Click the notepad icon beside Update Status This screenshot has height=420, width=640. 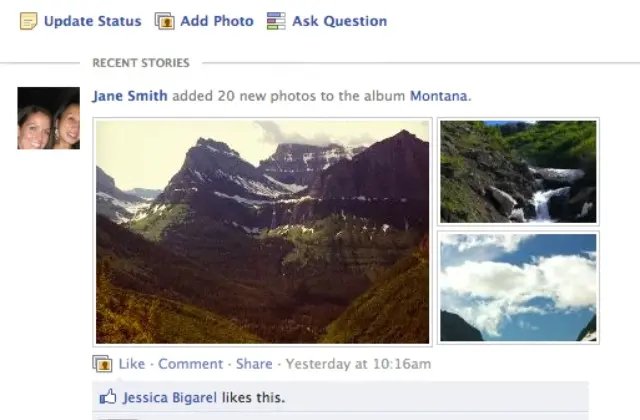point(29,21)
